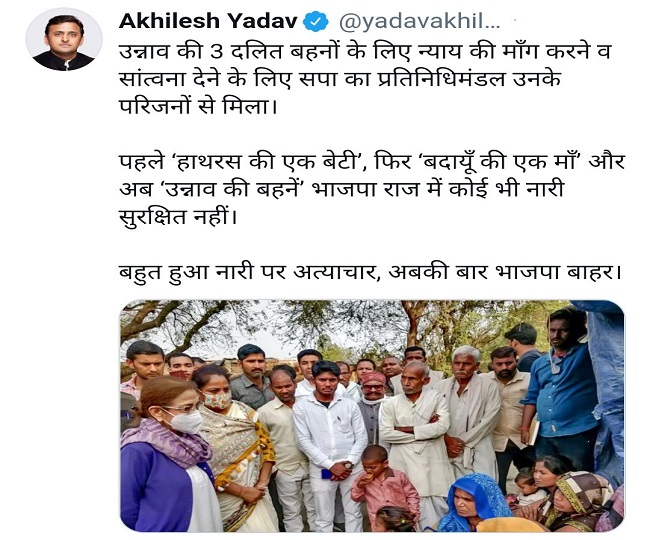
Task: Select first tweet paragraph starting with उन्नाव की 3
Action: 365,79
